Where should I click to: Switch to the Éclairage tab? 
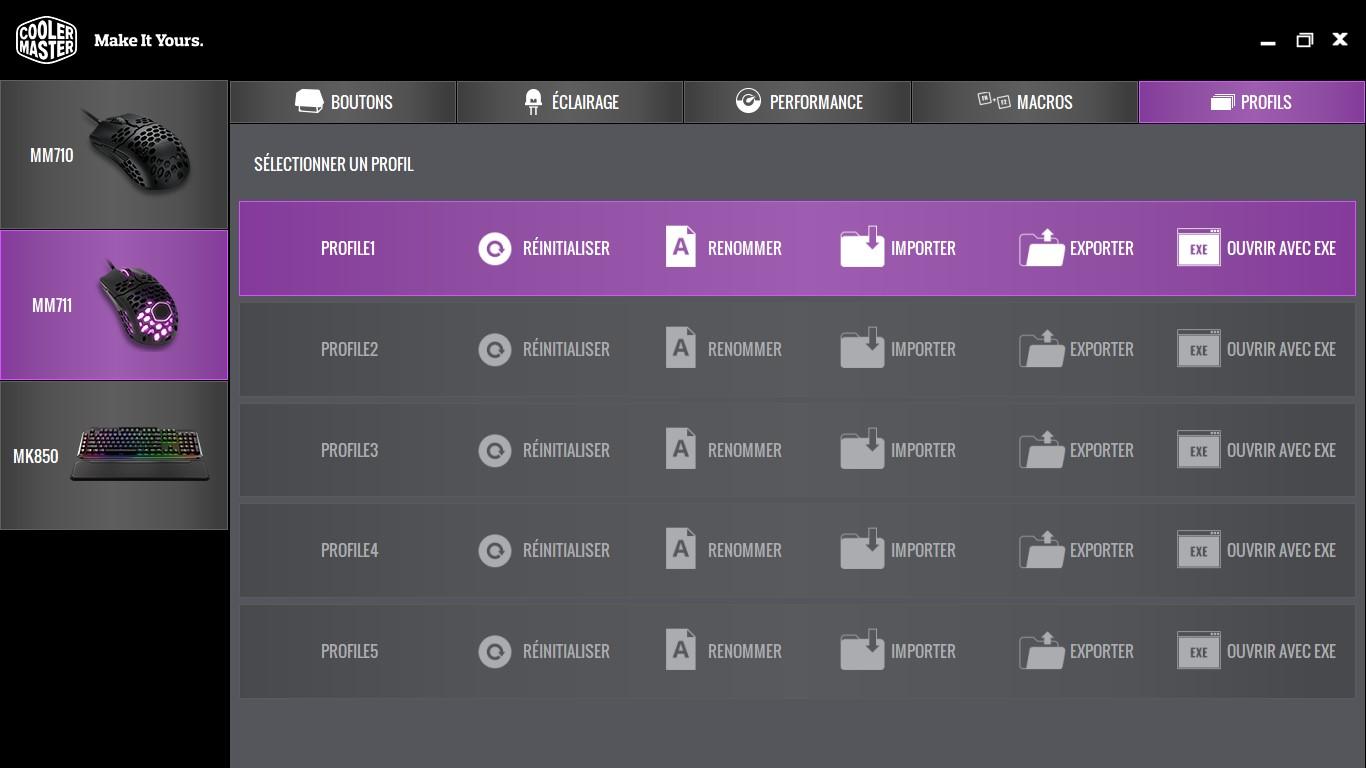pyautogui.click(x=570, y=102)
